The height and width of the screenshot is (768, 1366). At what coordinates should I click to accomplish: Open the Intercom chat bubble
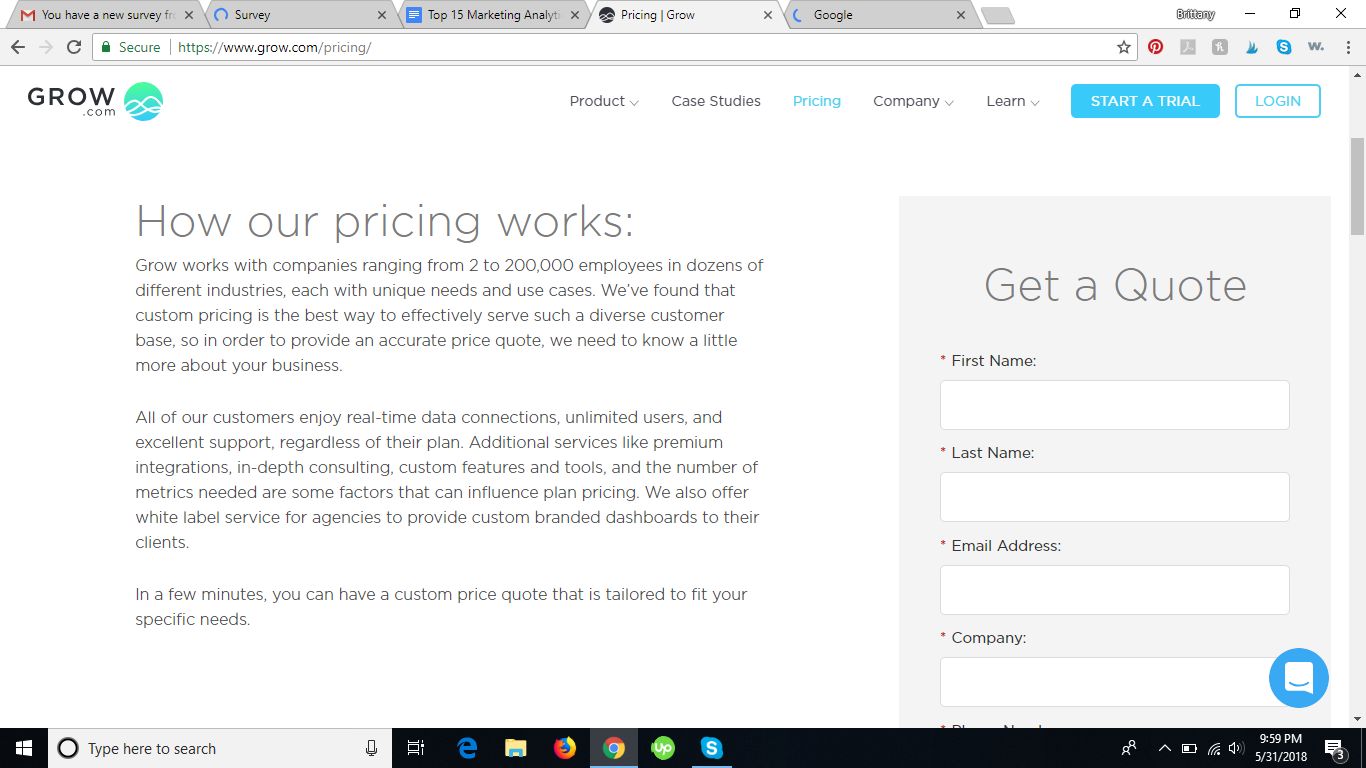pos(1298,678)
